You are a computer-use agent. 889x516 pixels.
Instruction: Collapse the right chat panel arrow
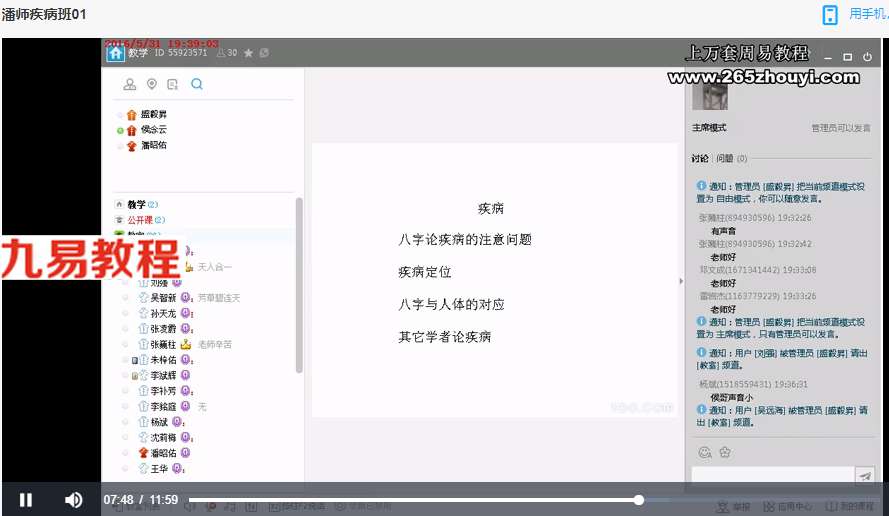(x=681, y=281)
